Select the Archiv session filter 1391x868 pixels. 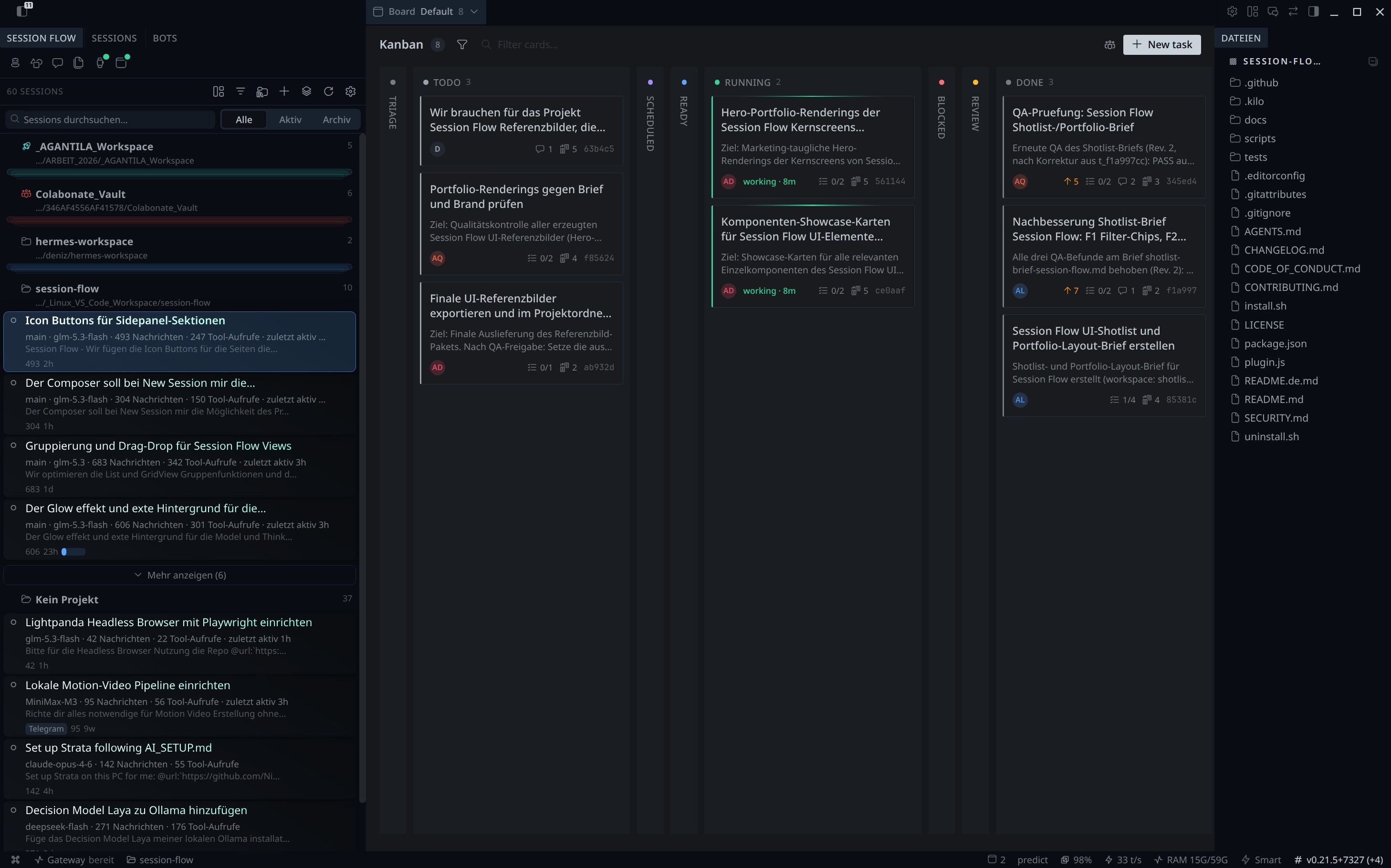coord(336,119)
